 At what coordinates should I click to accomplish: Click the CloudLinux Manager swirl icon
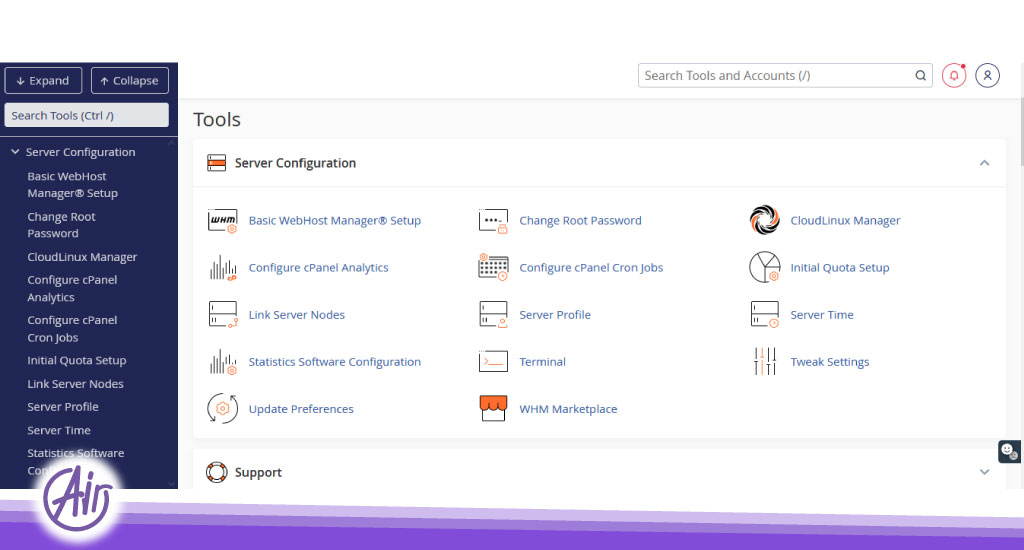click(x=764, y=220)
